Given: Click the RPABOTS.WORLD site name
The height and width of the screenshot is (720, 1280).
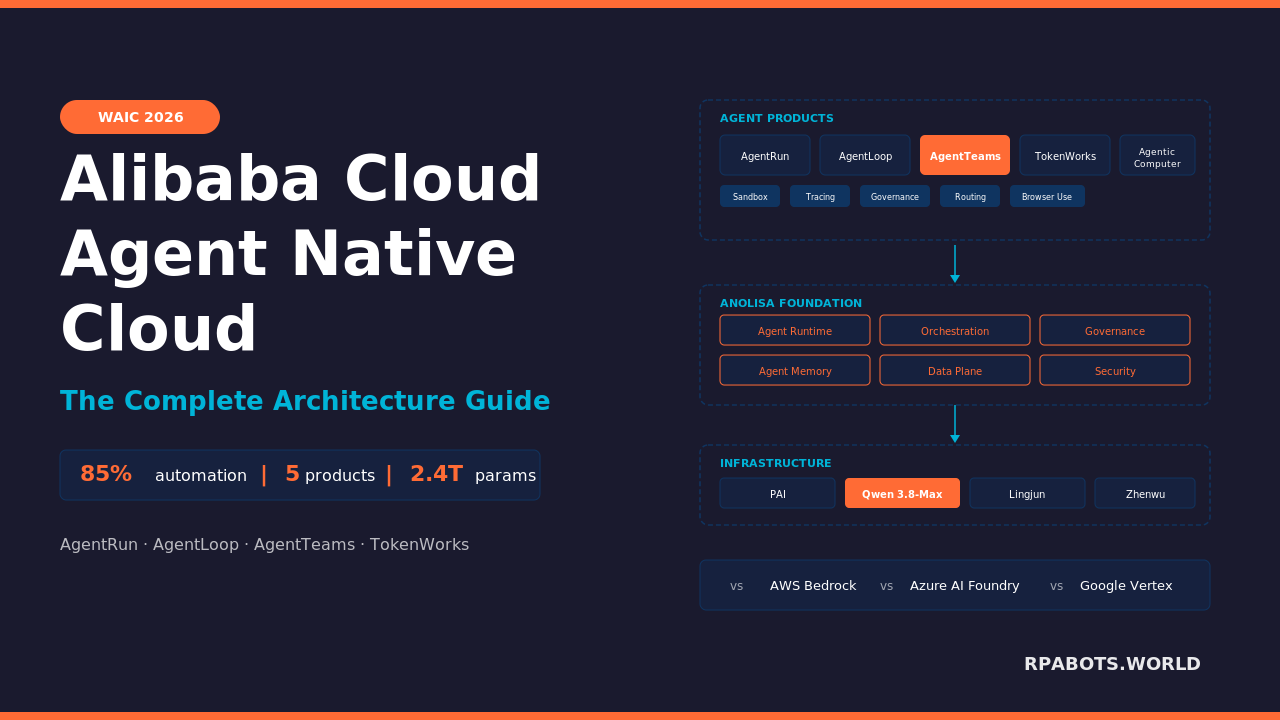Looking at the screenshot, I should click(x=1112, y=664).
